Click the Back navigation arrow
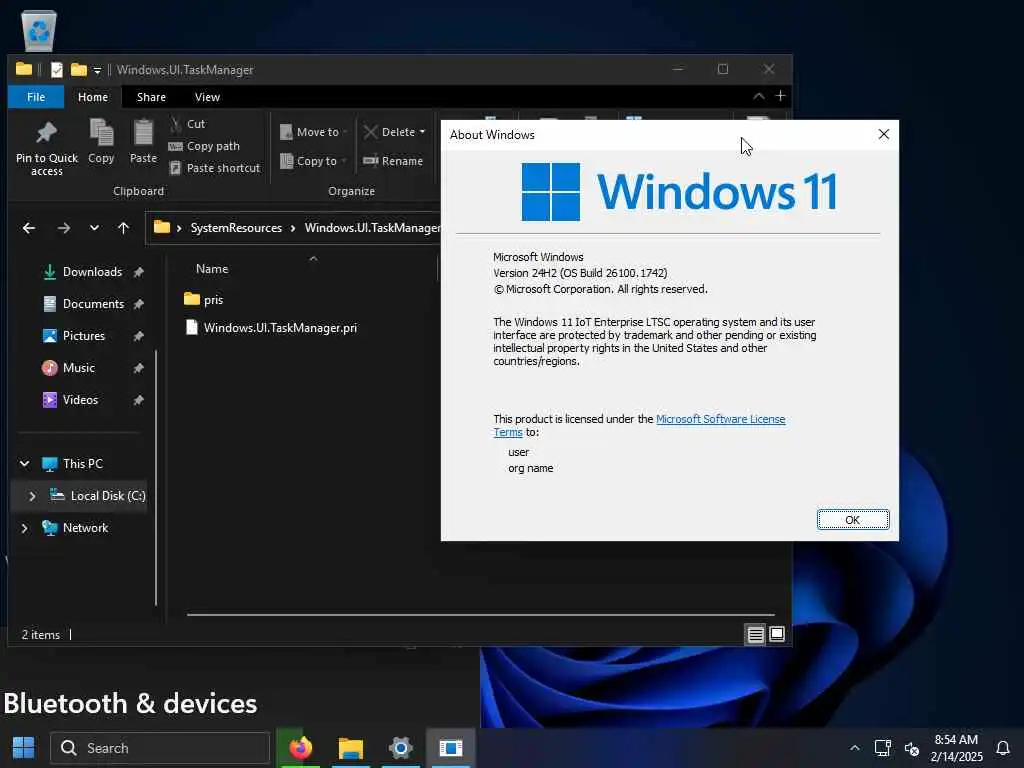This screenshot has width=1024, height=768. 29,228
